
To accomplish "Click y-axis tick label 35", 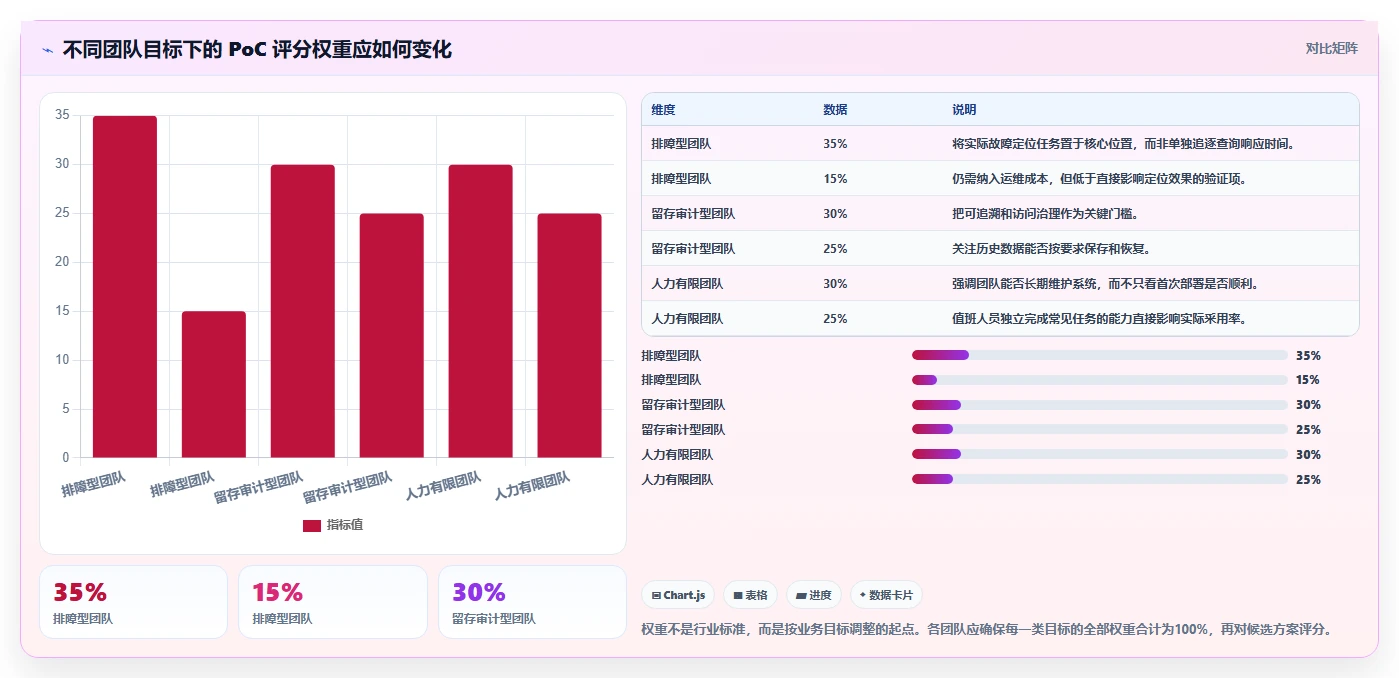I will [62, 116].
